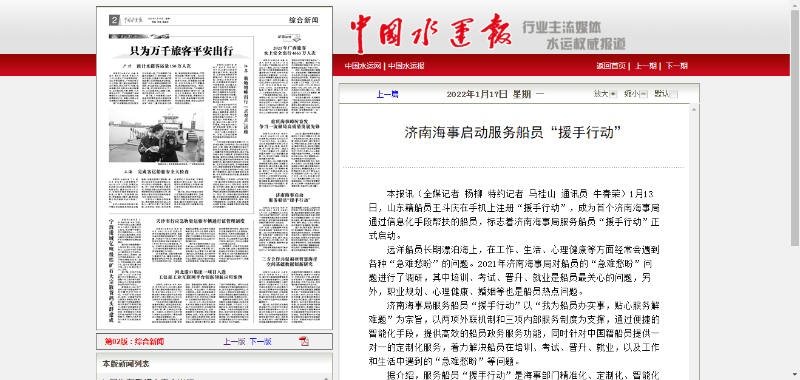Screen dimensions: 800x380
Task: Open the PDF download icon
Action: coord(304,341)
